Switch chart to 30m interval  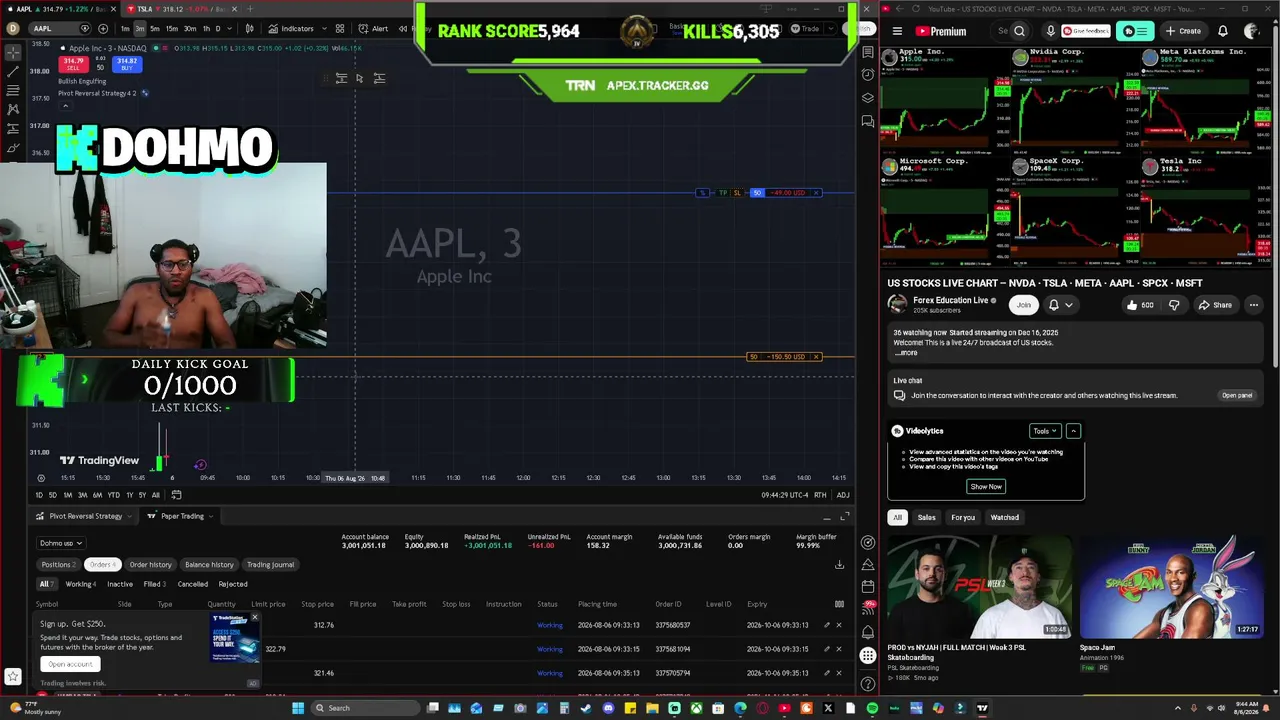click(189, 28)
